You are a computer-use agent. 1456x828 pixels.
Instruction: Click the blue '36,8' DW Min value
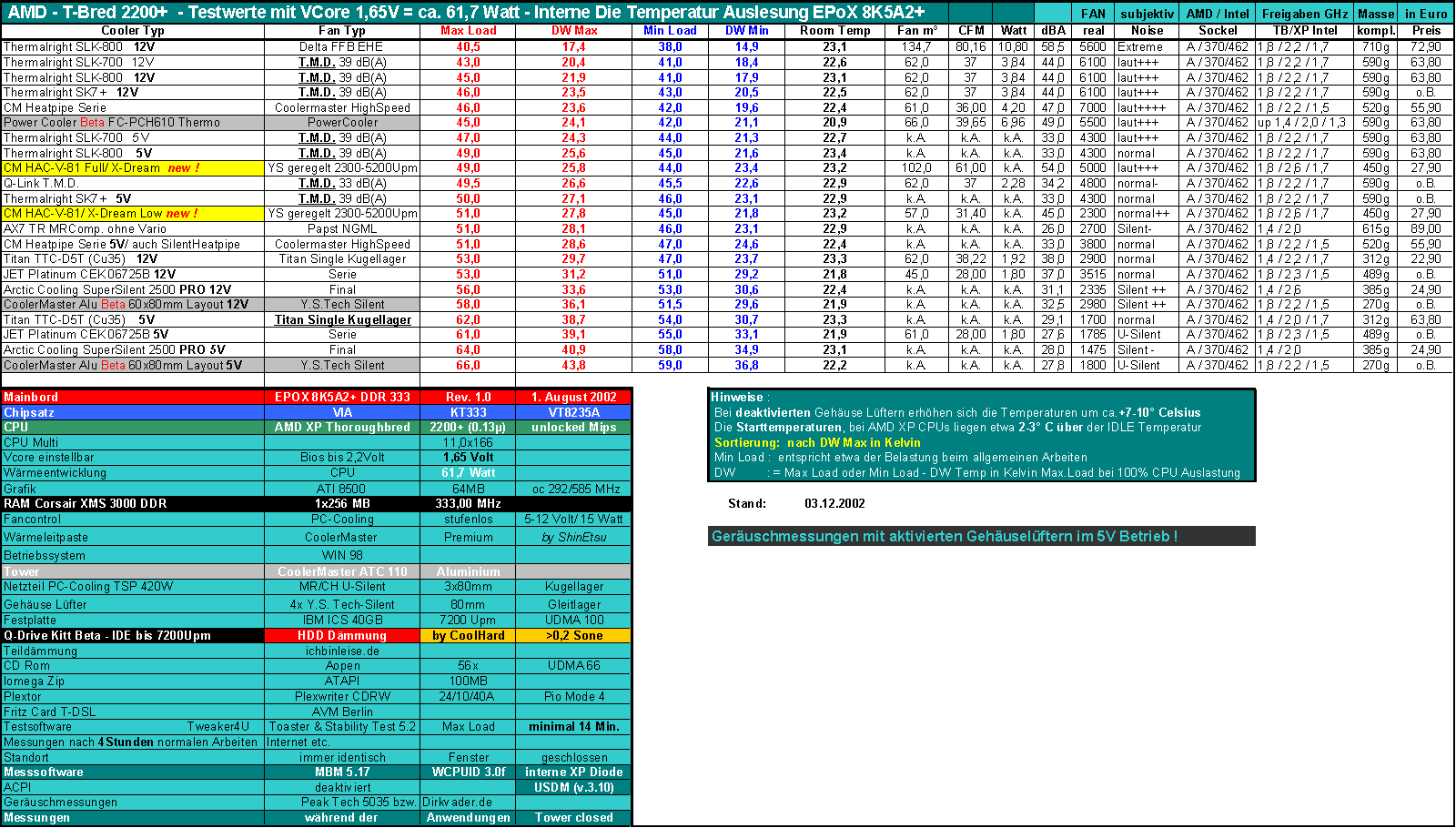746,366
